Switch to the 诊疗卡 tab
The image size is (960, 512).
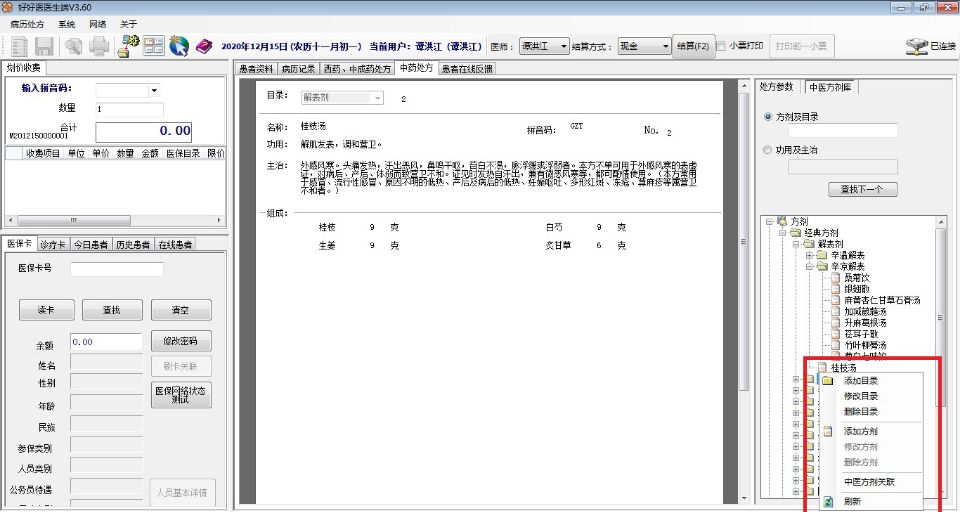(x=53, y=244)
